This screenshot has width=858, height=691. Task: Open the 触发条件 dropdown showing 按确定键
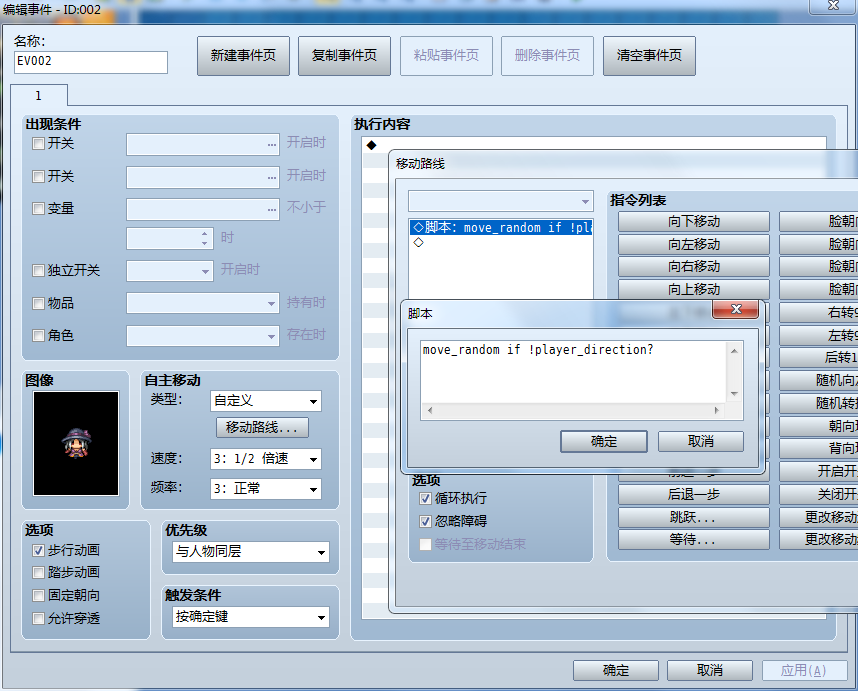pyautogui.click(x=251, y=617)
